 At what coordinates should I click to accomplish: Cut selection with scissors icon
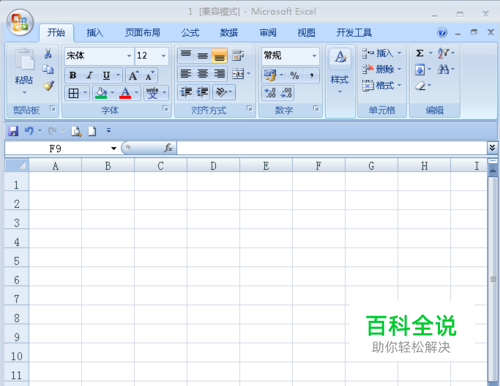pos(48,53)
